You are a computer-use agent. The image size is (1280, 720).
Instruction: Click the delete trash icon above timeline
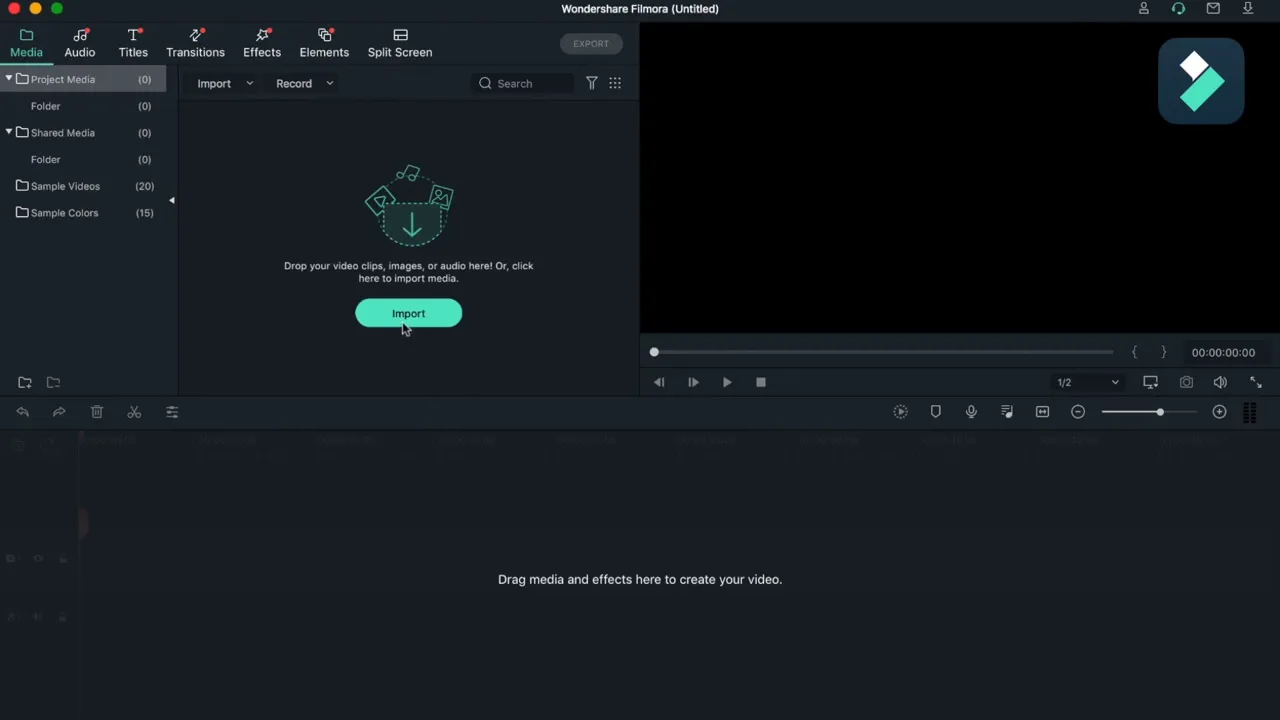97,412
